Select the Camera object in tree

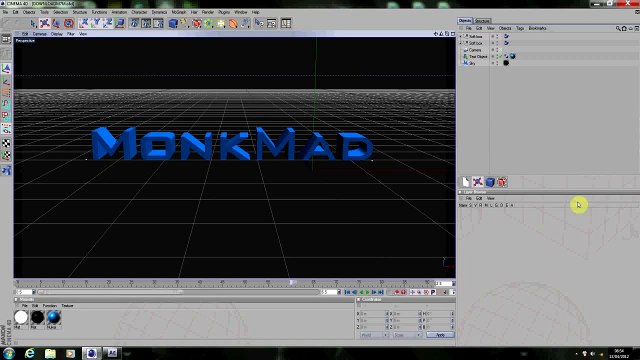coord(475,50)
